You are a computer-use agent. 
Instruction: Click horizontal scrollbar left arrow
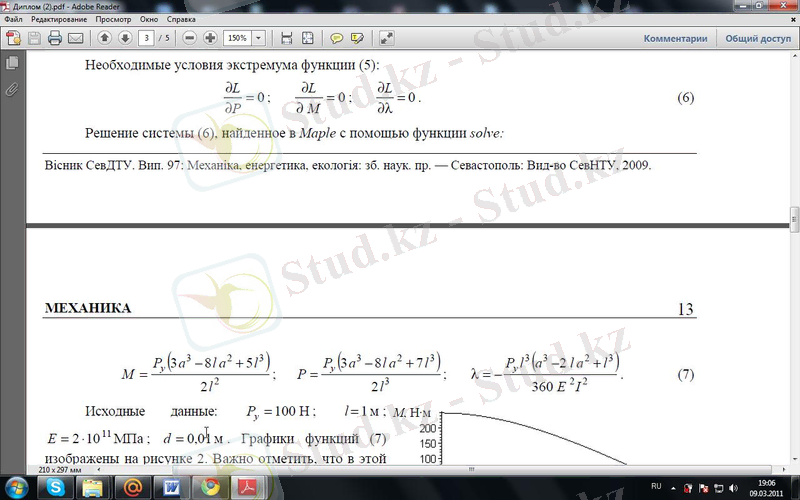[x=98, y=469]
